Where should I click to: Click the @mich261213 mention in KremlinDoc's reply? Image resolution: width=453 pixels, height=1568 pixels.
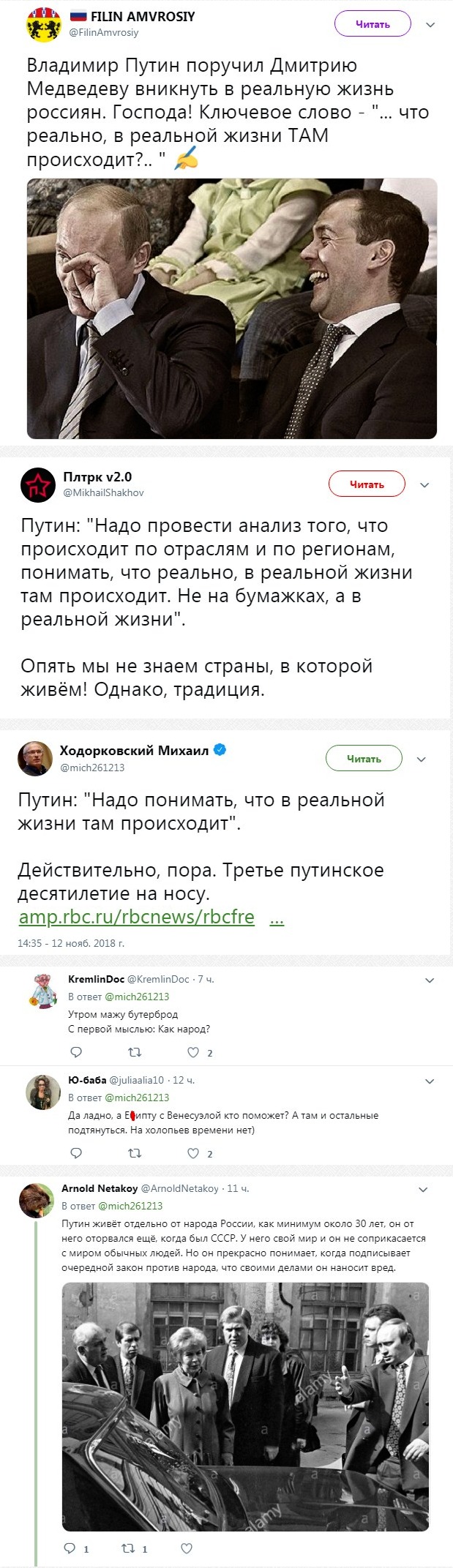137,997
